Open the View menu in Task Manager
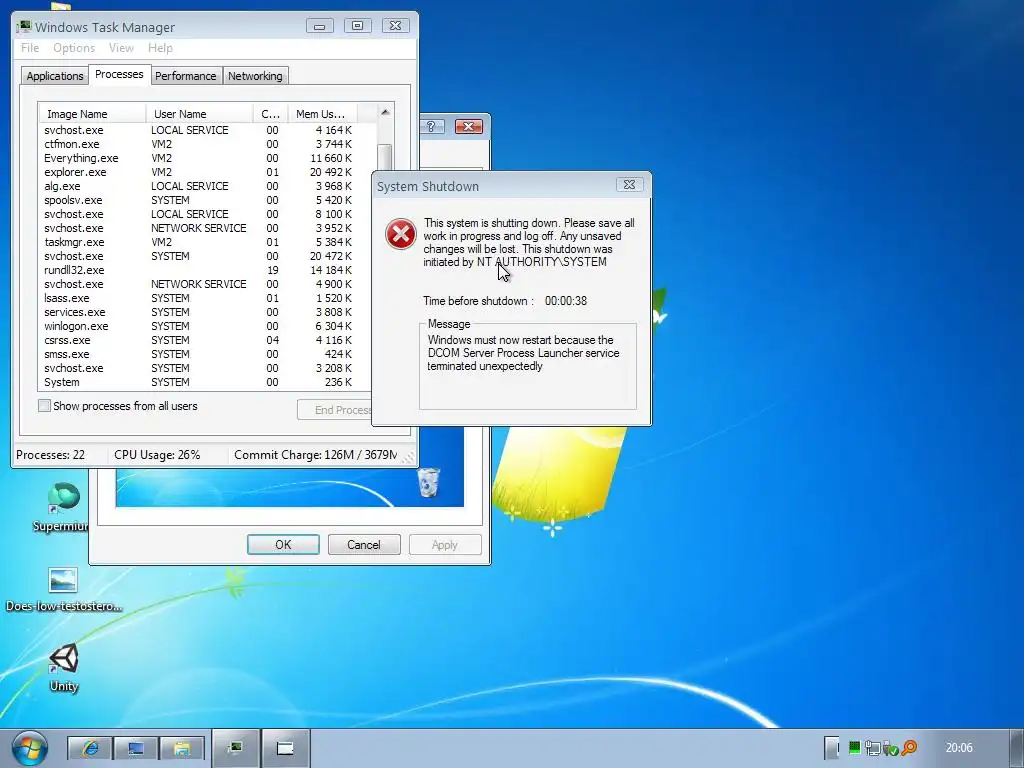The width and height of the screenshot is (1024, 768). (121, 48)
